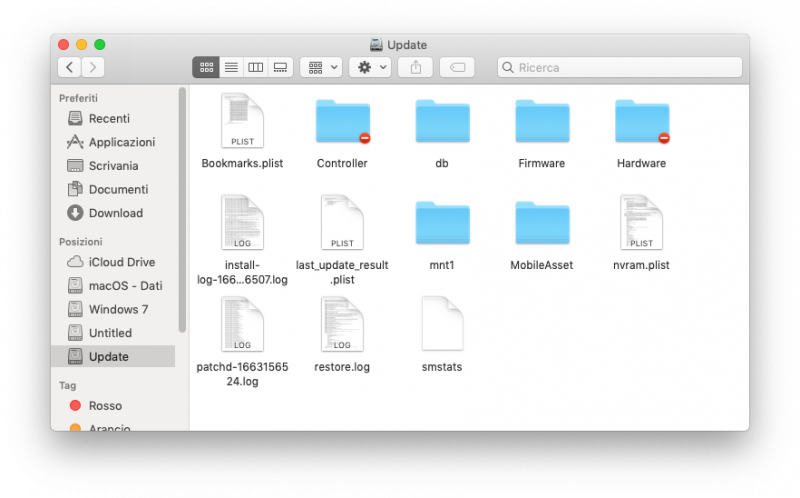
Task: Select the MobileAsset folder icon
Action: point(542,223)
